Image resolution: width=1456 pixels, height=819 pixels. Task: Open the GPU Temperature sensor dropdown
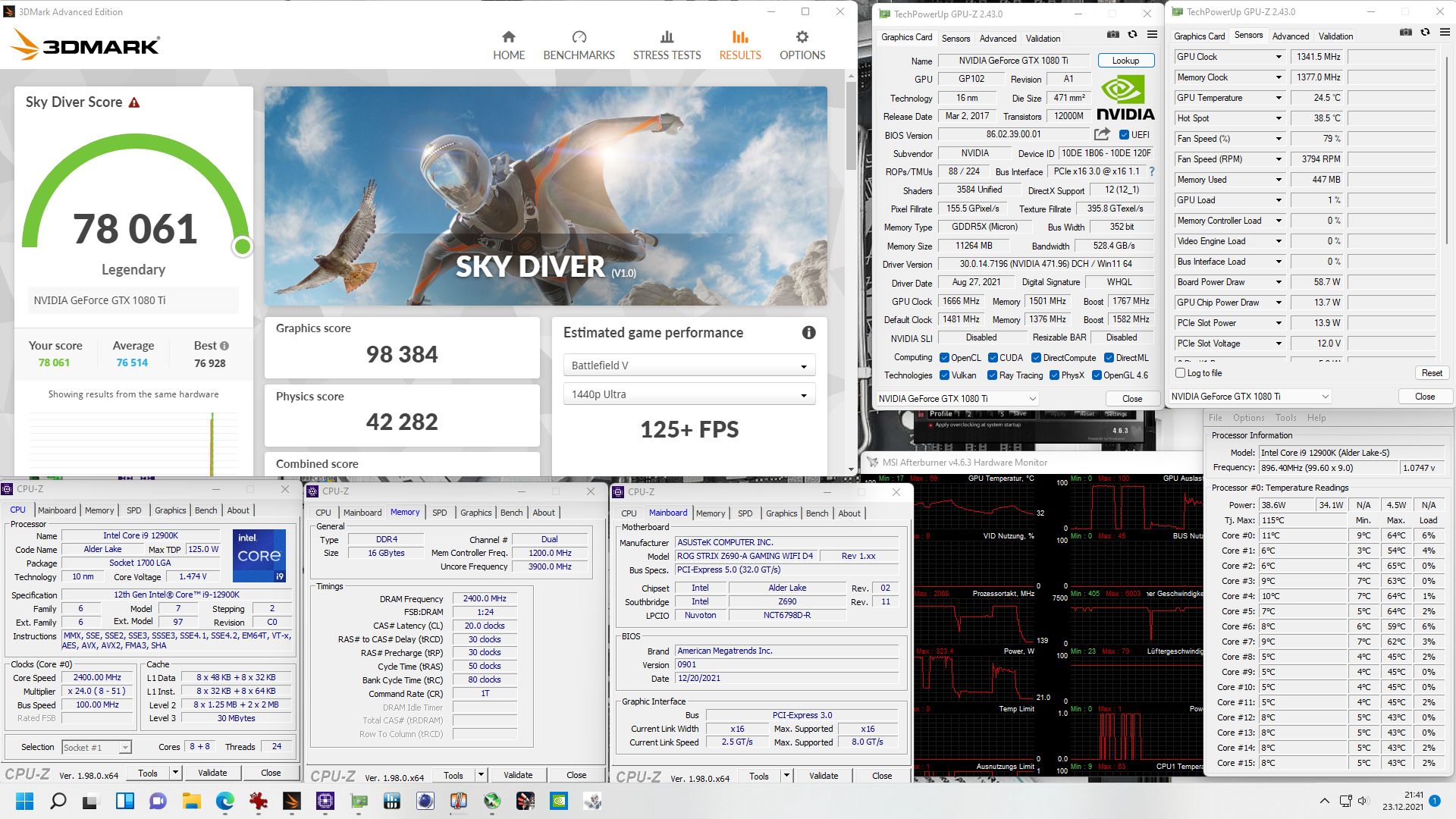1279,98
